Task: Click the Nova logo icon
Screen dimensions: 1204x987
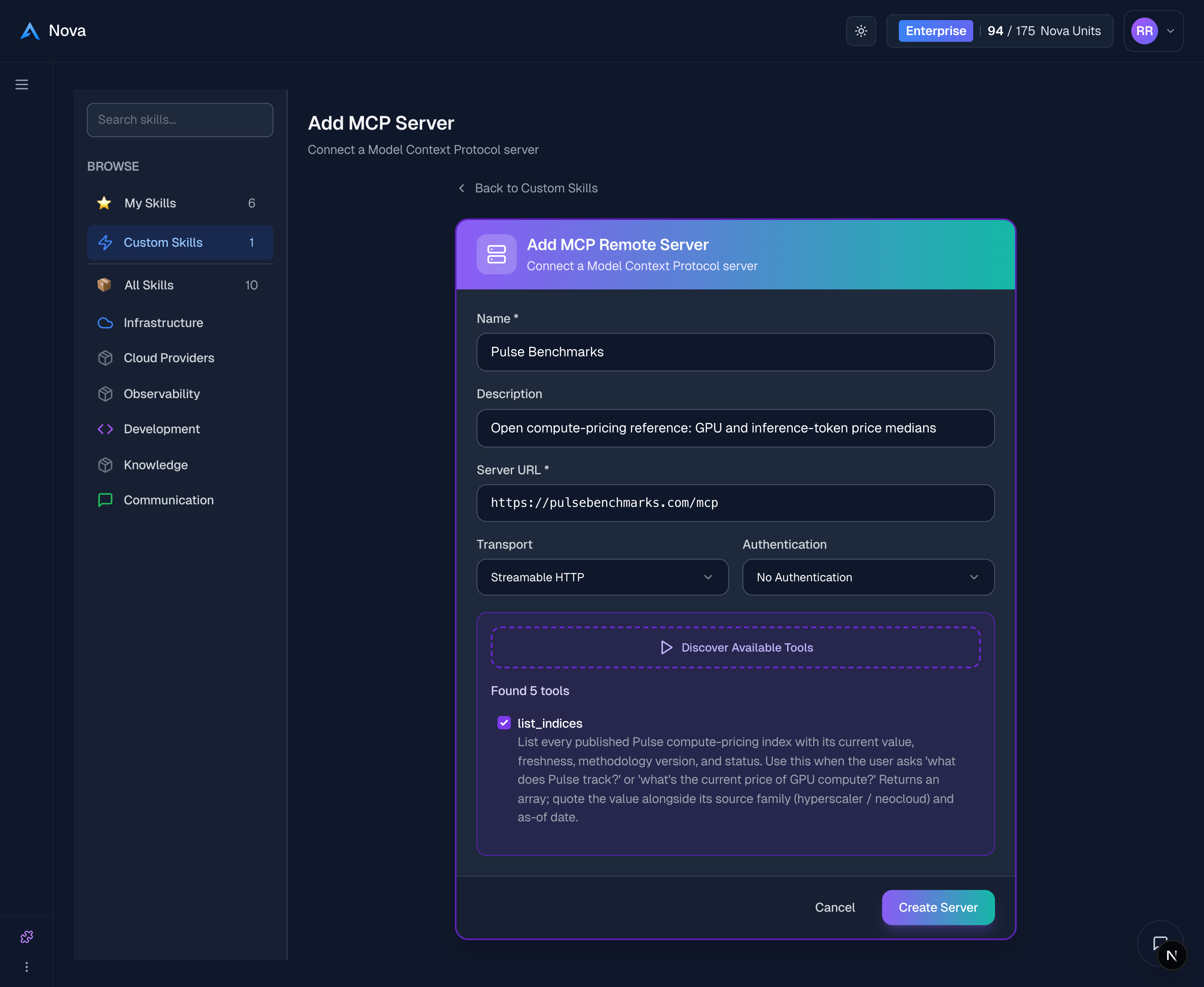Action: coord(30,31)
